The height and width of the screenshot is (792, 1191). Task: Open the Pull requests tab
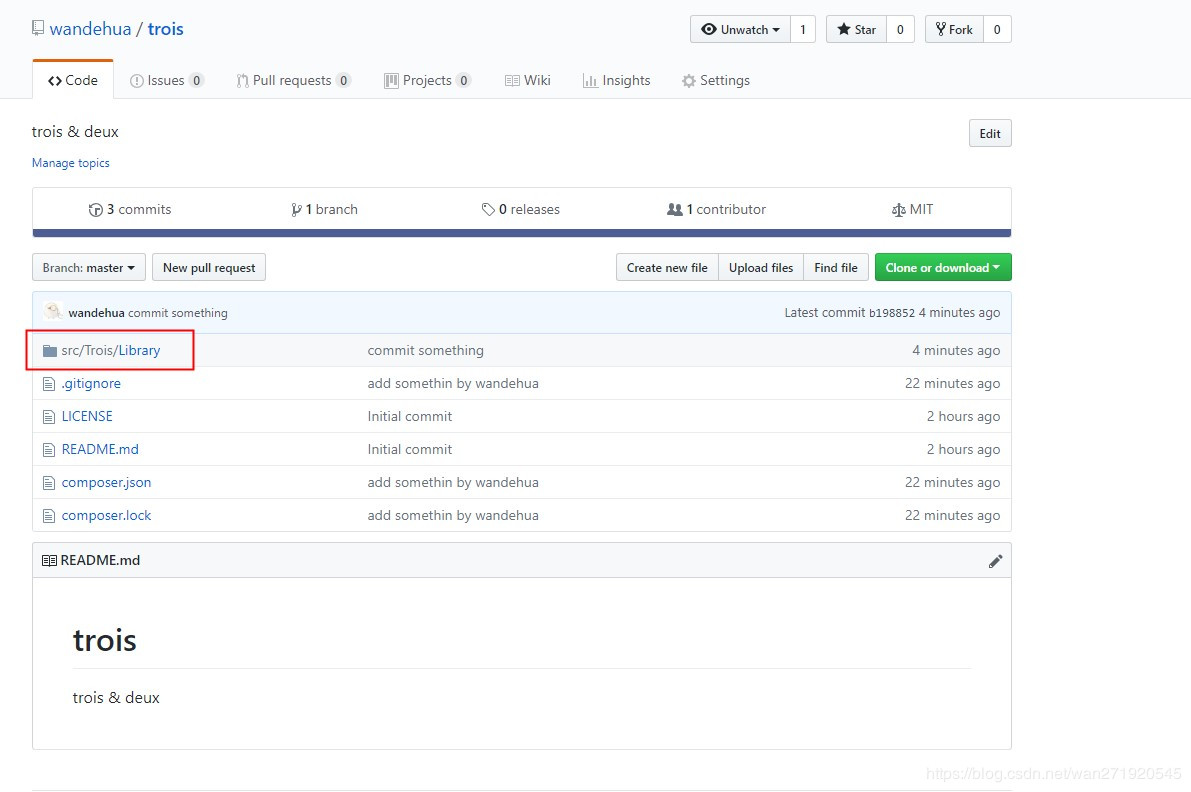point(293,80)
